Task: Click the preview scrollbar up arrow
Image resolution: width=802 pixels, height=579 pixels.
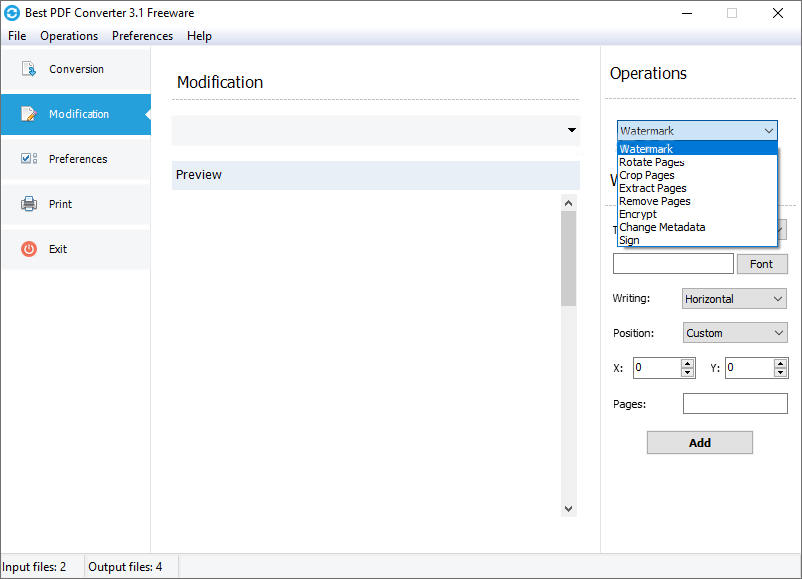Action: [568, 203]
